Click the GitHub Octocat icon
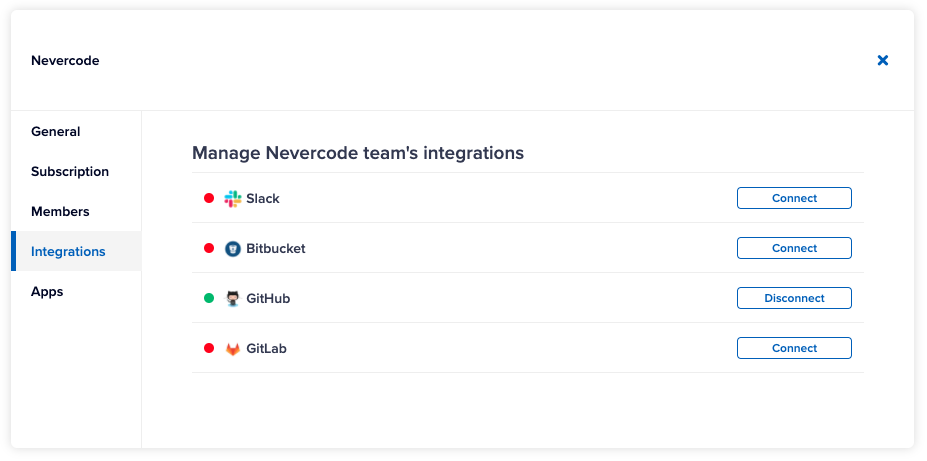Image resolution: width=927 pixels, height=461 pixels. (x=233, y=298)
